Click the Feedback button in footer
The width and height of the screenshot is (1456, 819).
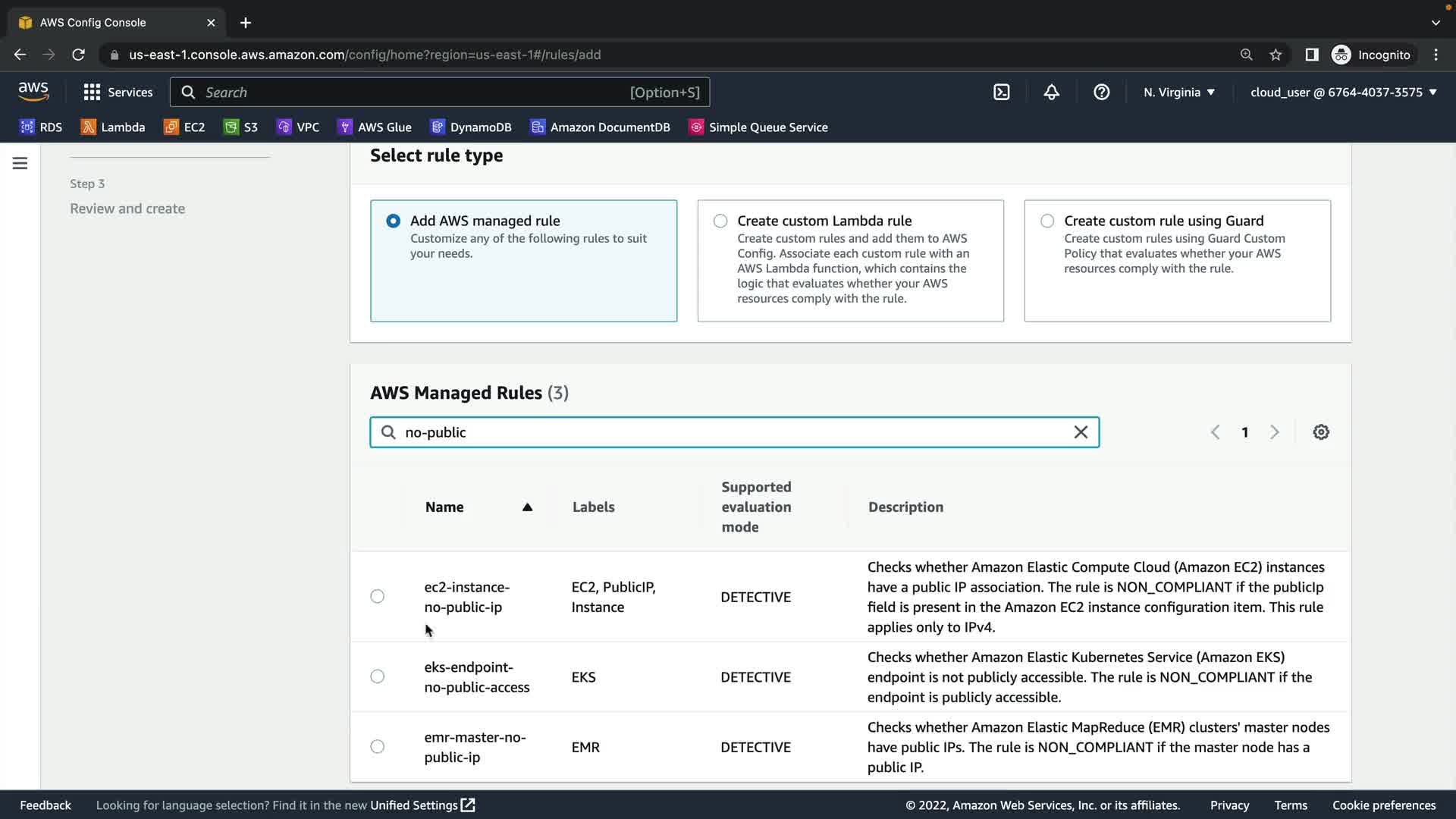(x=45, y=805)
